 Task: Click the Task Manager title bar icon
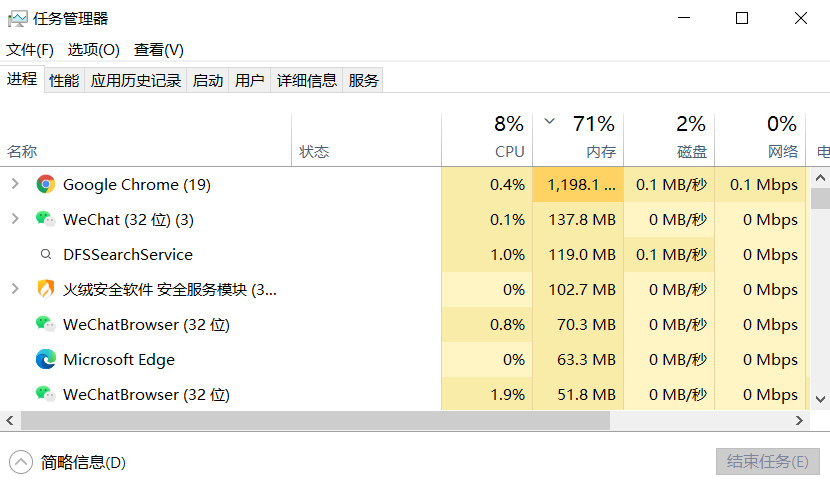coord(17,18)
